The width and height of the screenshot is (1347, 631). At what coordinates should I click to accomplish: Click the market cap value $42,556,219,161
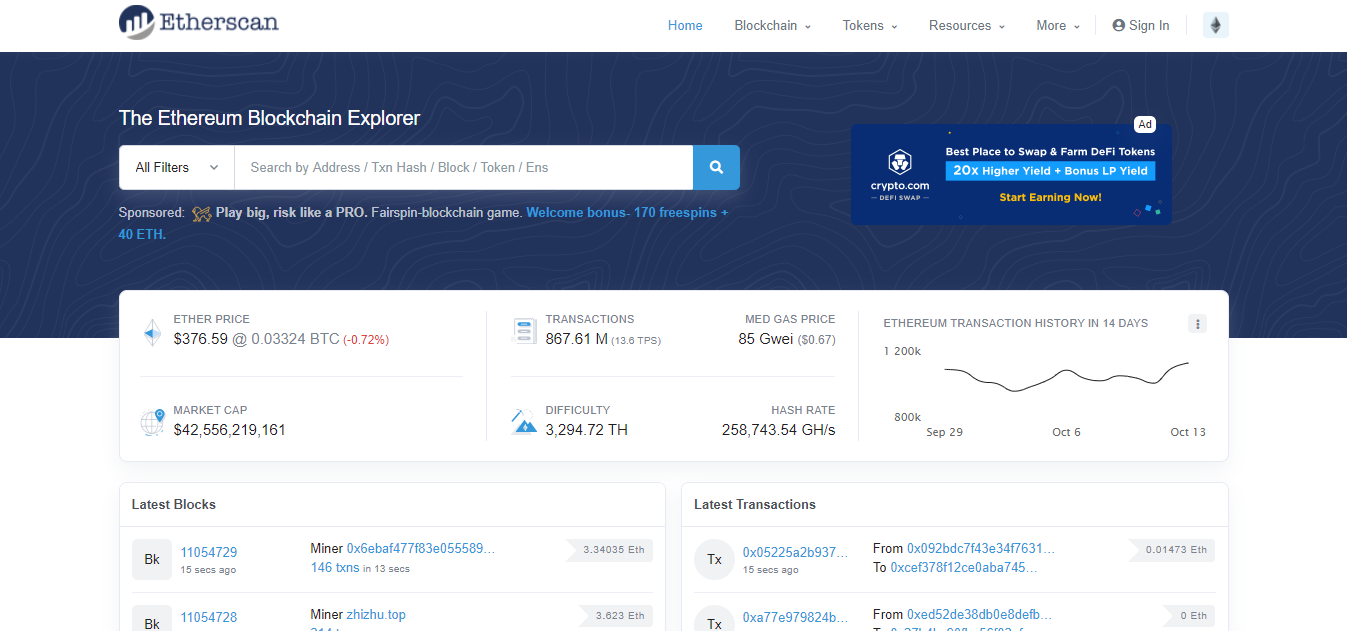[229, 430]
